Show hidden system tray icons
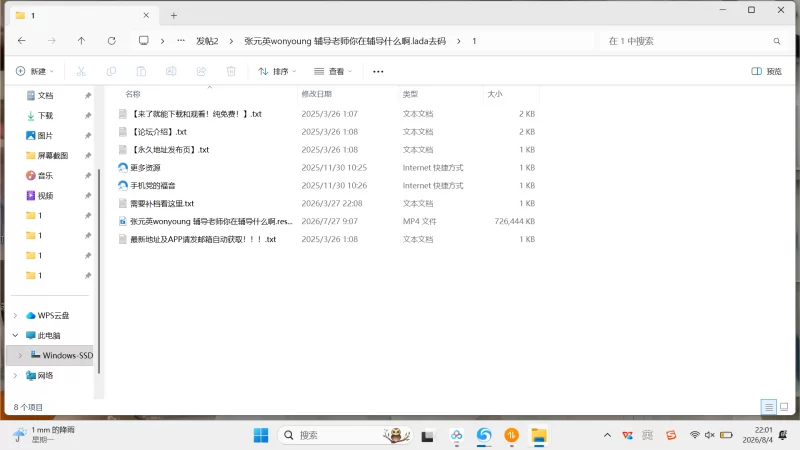 point(607,435)
